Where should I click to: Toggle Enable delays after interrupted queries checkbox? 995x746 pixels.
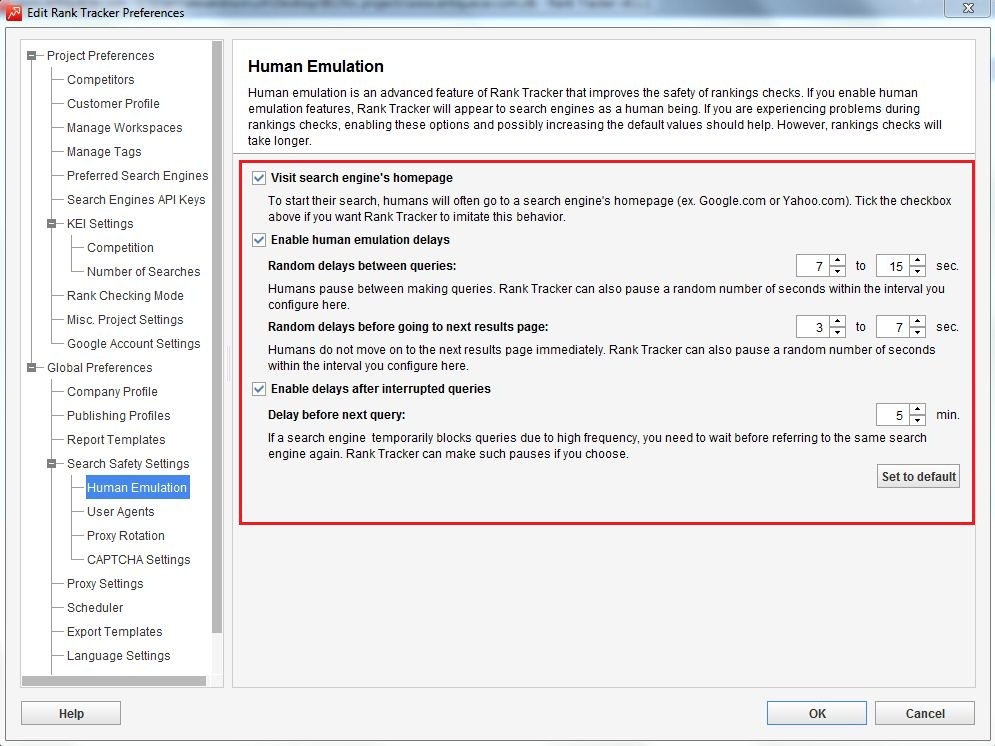click(x=259, y=389)
